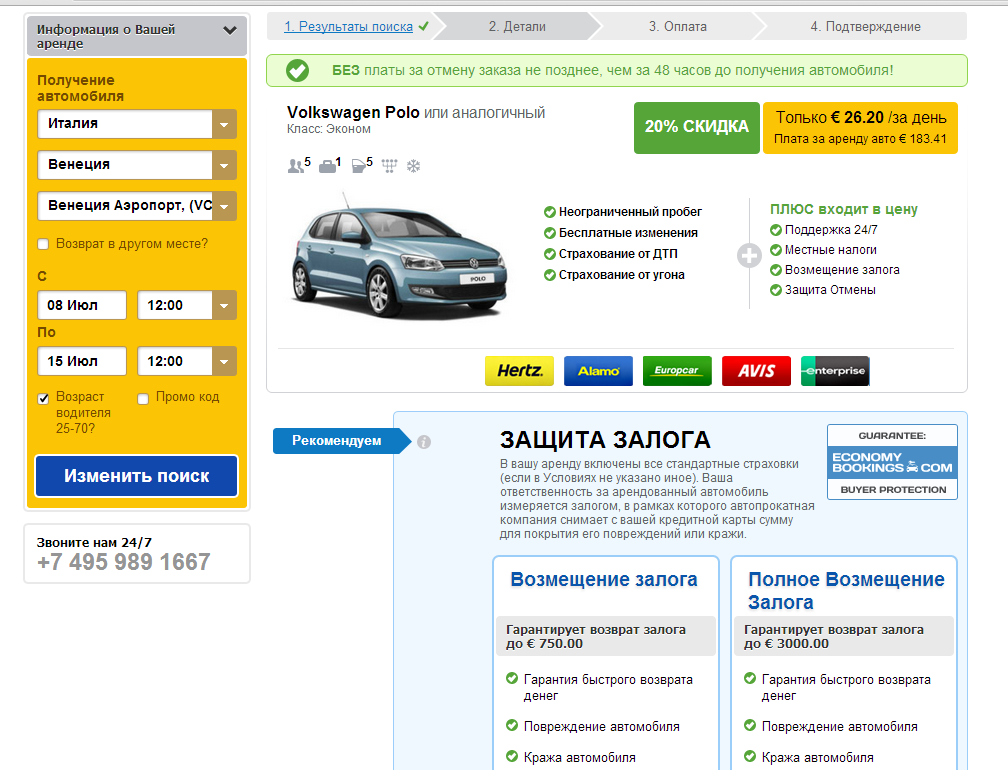The height and width of the screenshot is (770, 1008).
Task: Click the Звоните нам 24/7 text
Action: (x=94, y=542)
